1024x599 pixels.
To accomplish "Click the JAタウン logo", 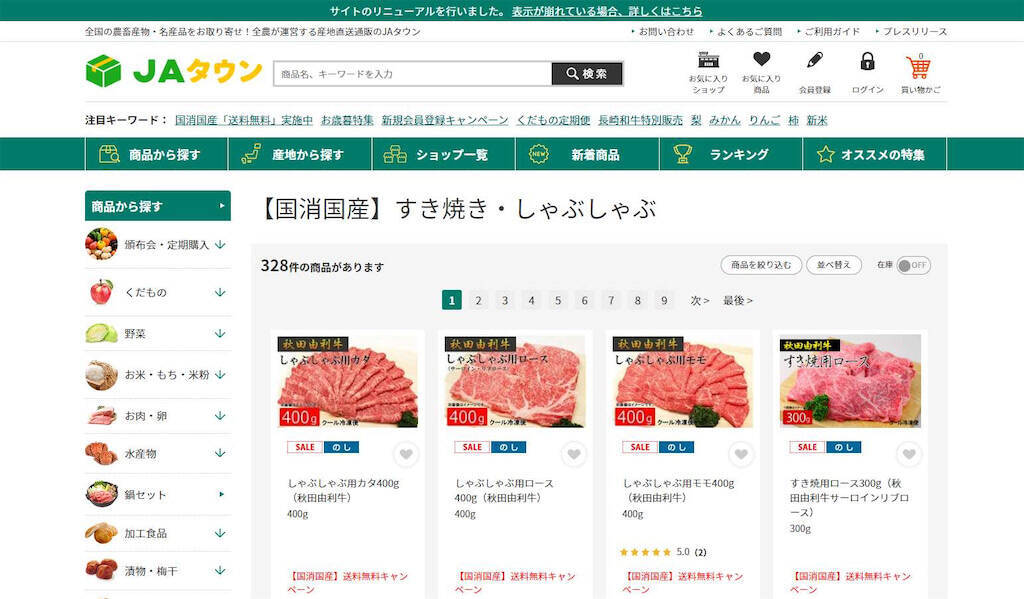I will pos(174,71).
